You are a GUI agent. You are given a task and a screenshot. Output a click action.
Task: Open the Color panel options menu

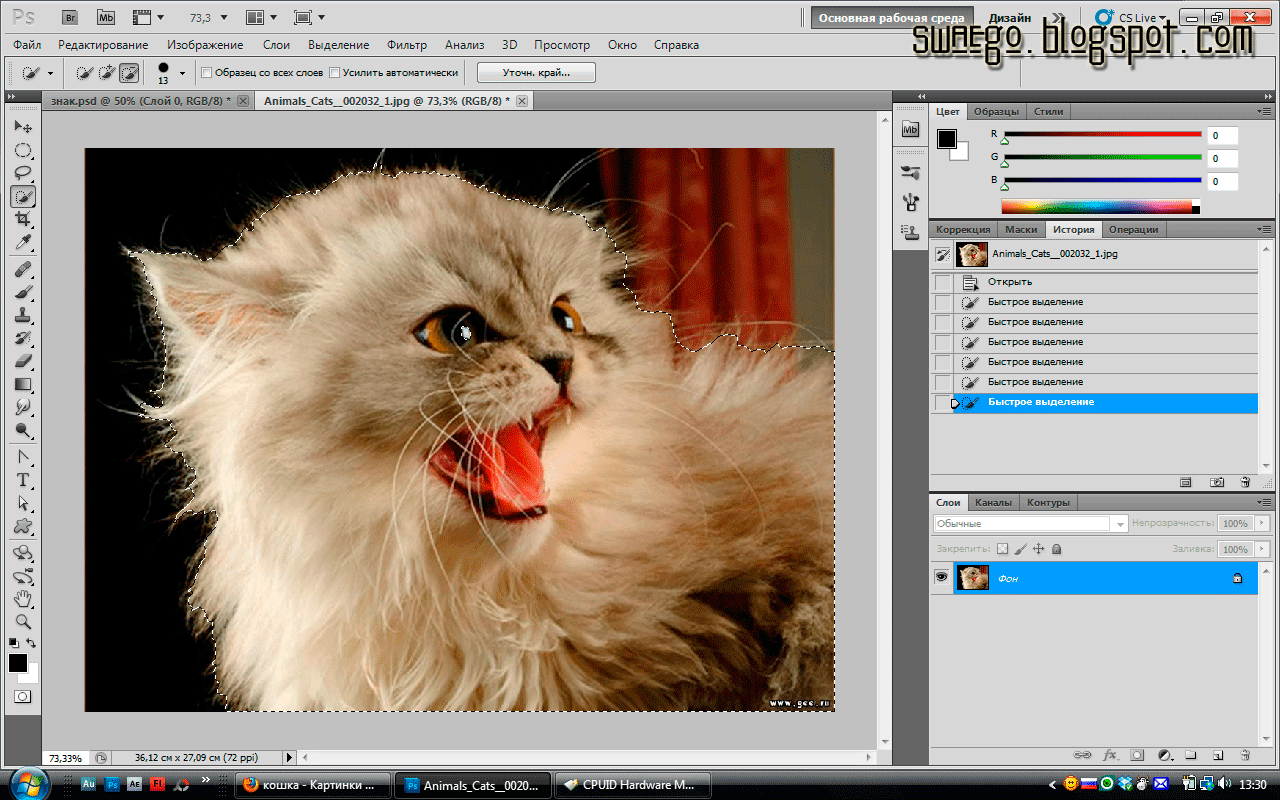[x=1265, y=111]
